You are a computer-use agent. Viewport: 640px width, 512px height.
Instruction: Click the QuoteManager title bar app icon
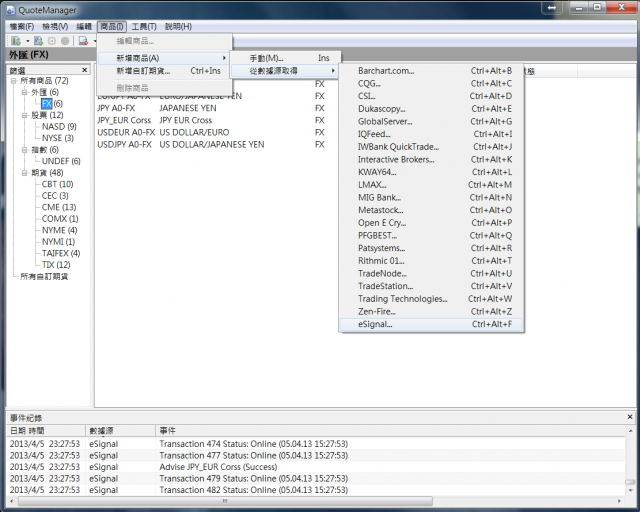pyautogui.click(x=10, y=10)
